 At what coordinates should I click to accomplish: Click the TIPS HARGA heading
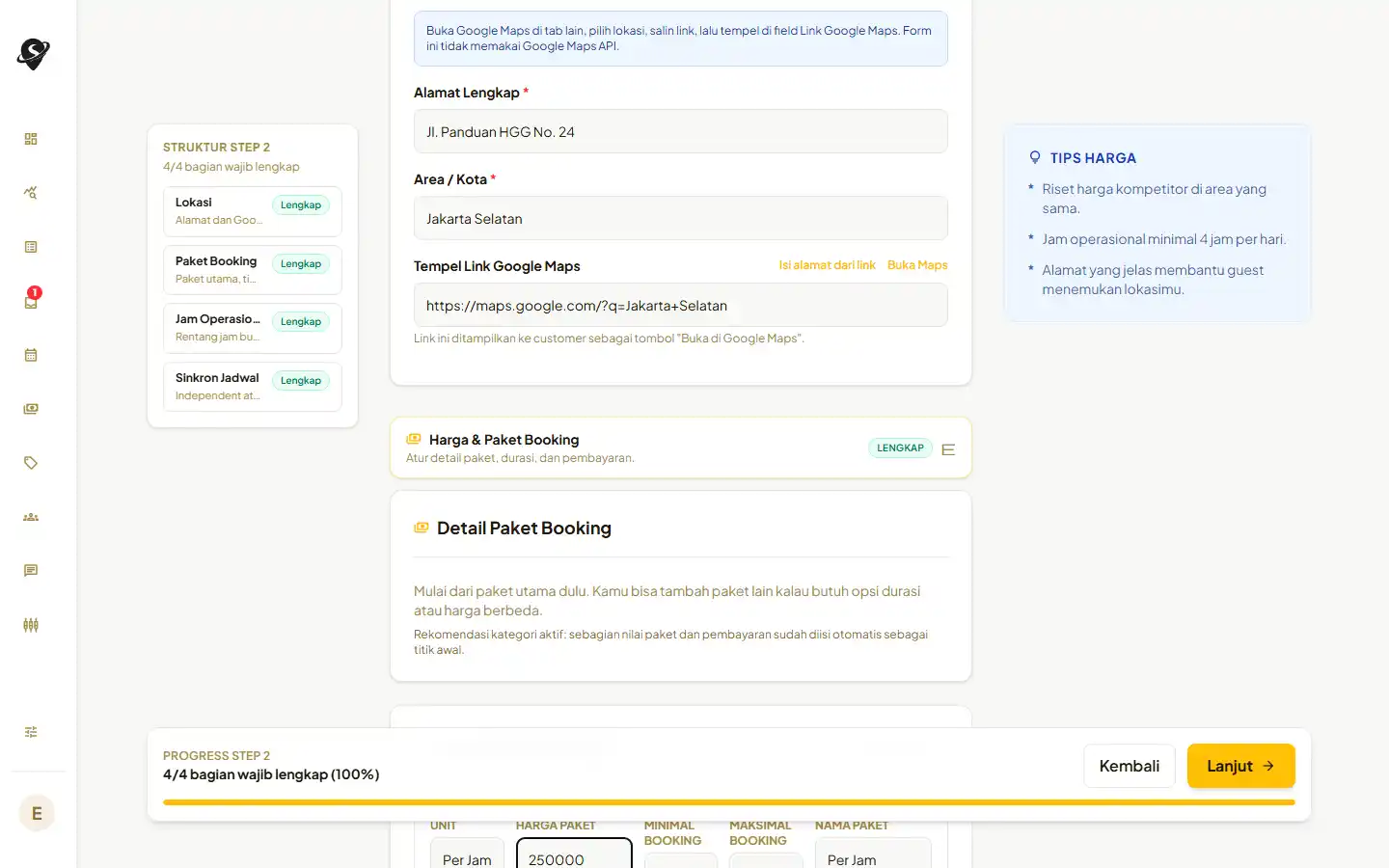point(1093,158)
